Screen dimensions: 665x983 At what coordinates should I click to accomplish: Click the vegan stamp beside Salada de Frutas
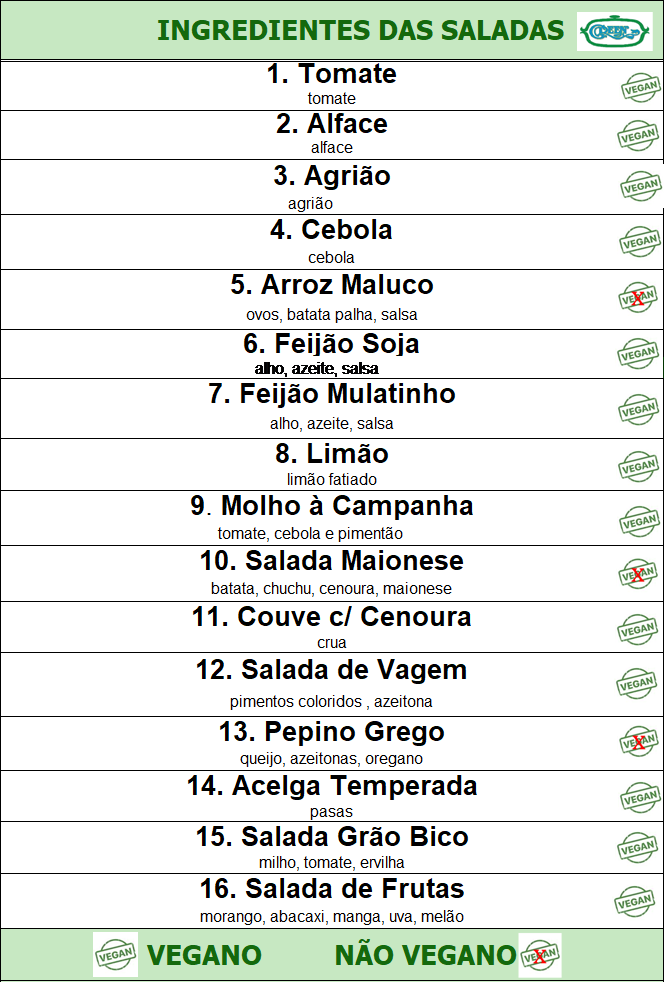634,902
